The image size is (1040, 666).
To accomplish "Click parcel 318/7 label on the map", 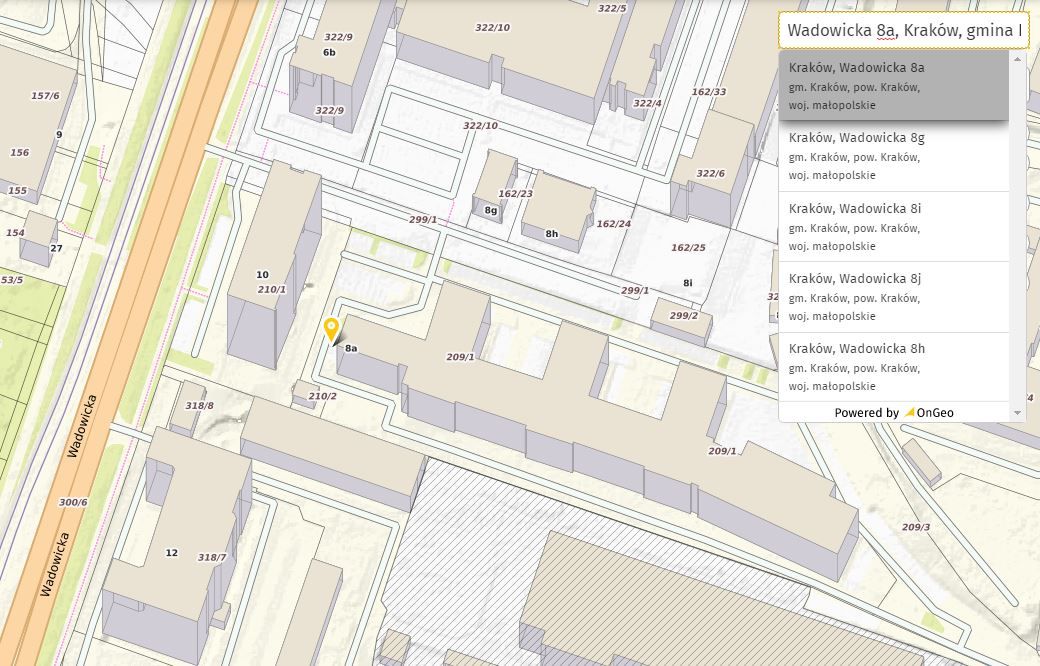I will [x=212, y=557].
